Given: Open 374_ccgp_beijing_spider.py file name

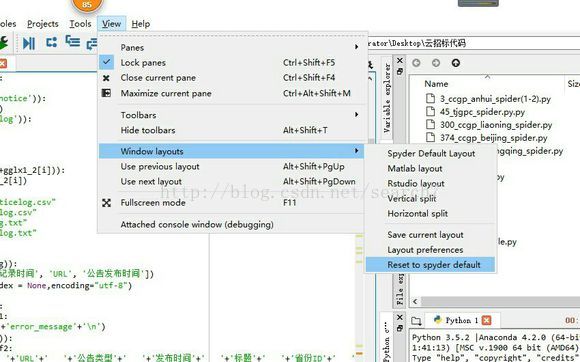Looking at the screenshot, I should (493, 138).
